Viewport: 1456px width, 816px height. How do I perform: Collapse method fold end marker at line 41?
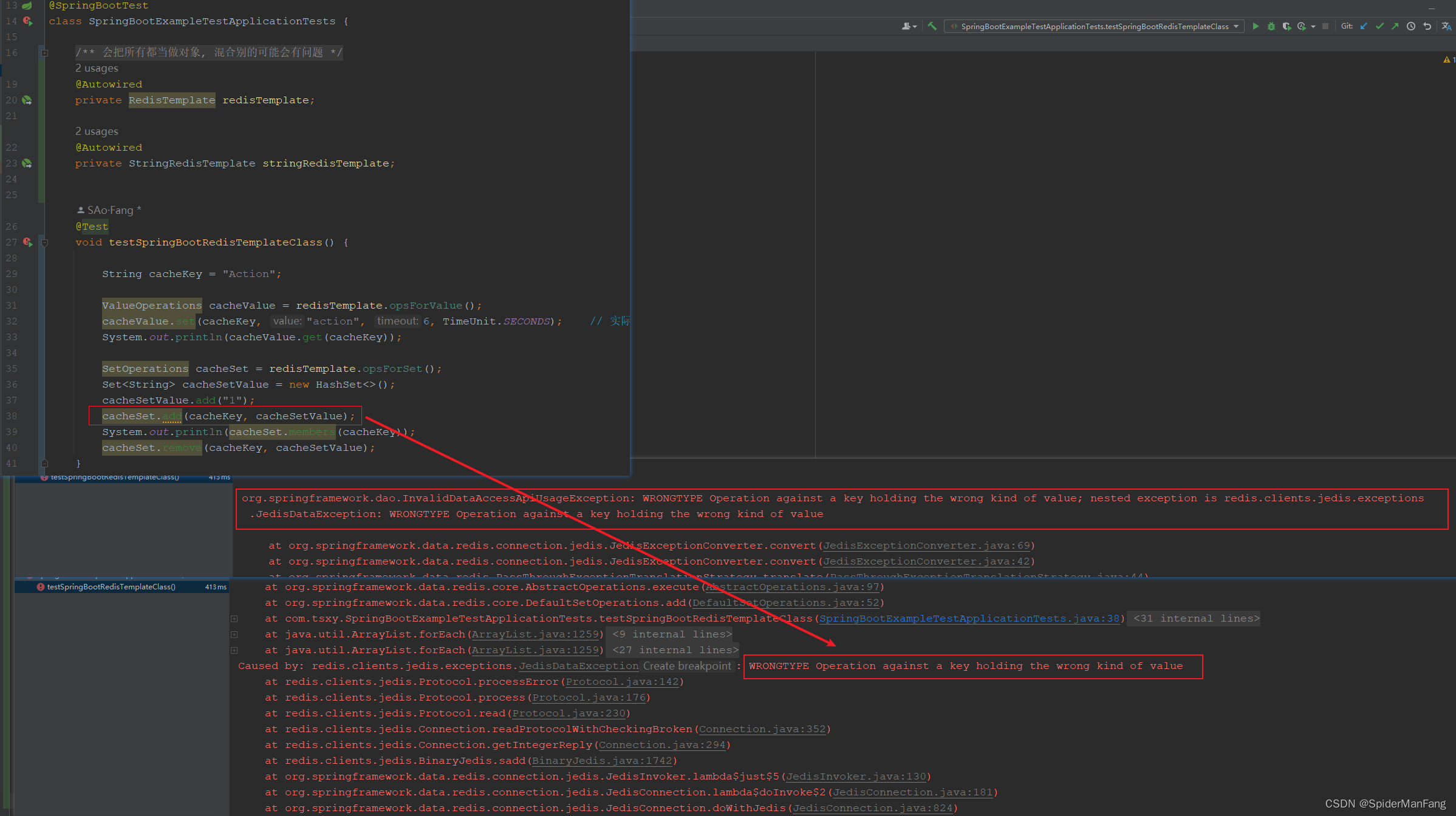pyautogui.click(x=44, y=464)
